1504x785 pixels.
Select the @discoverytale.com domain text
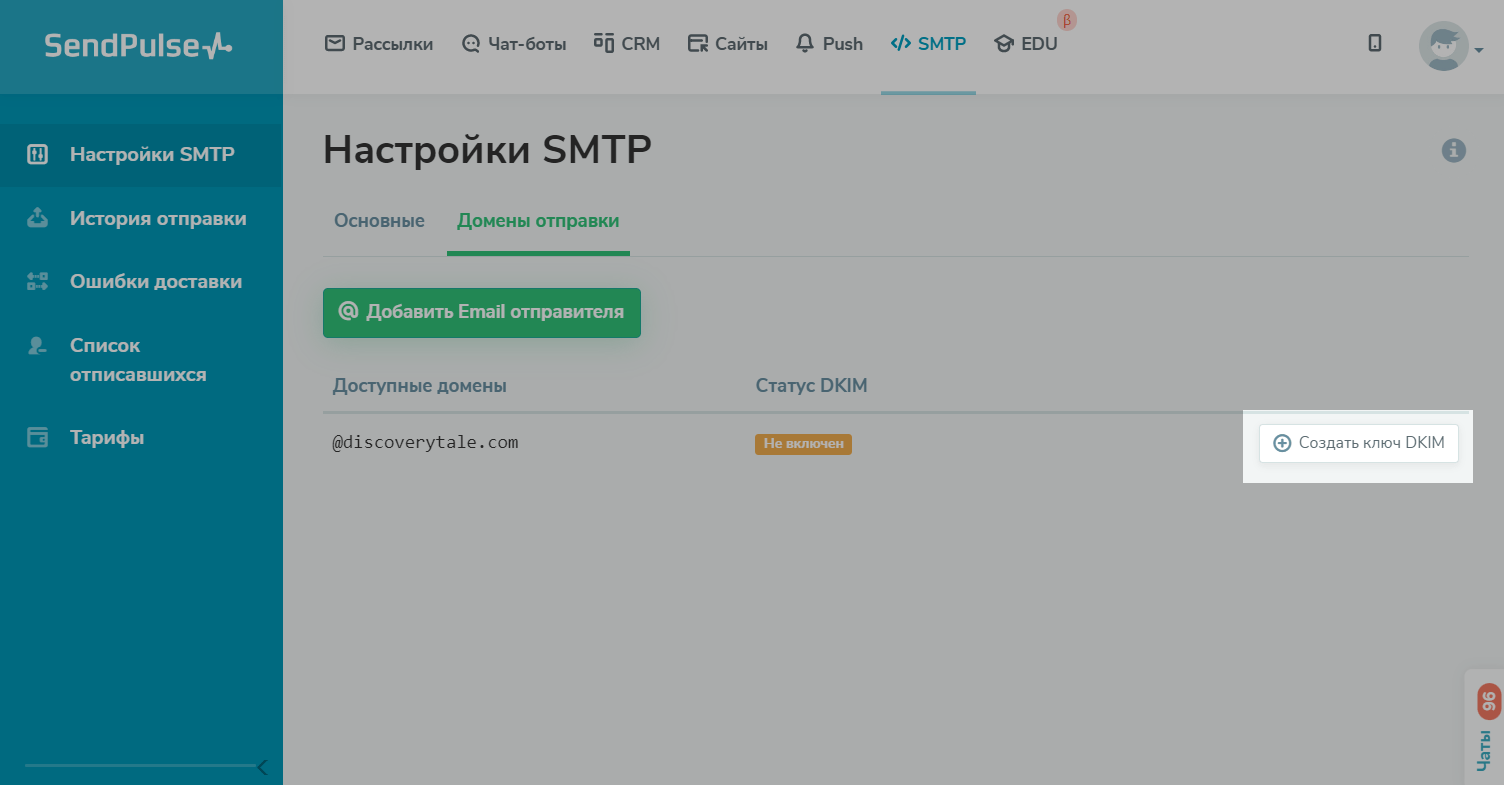pyautogui.click(x=425, y=442)
